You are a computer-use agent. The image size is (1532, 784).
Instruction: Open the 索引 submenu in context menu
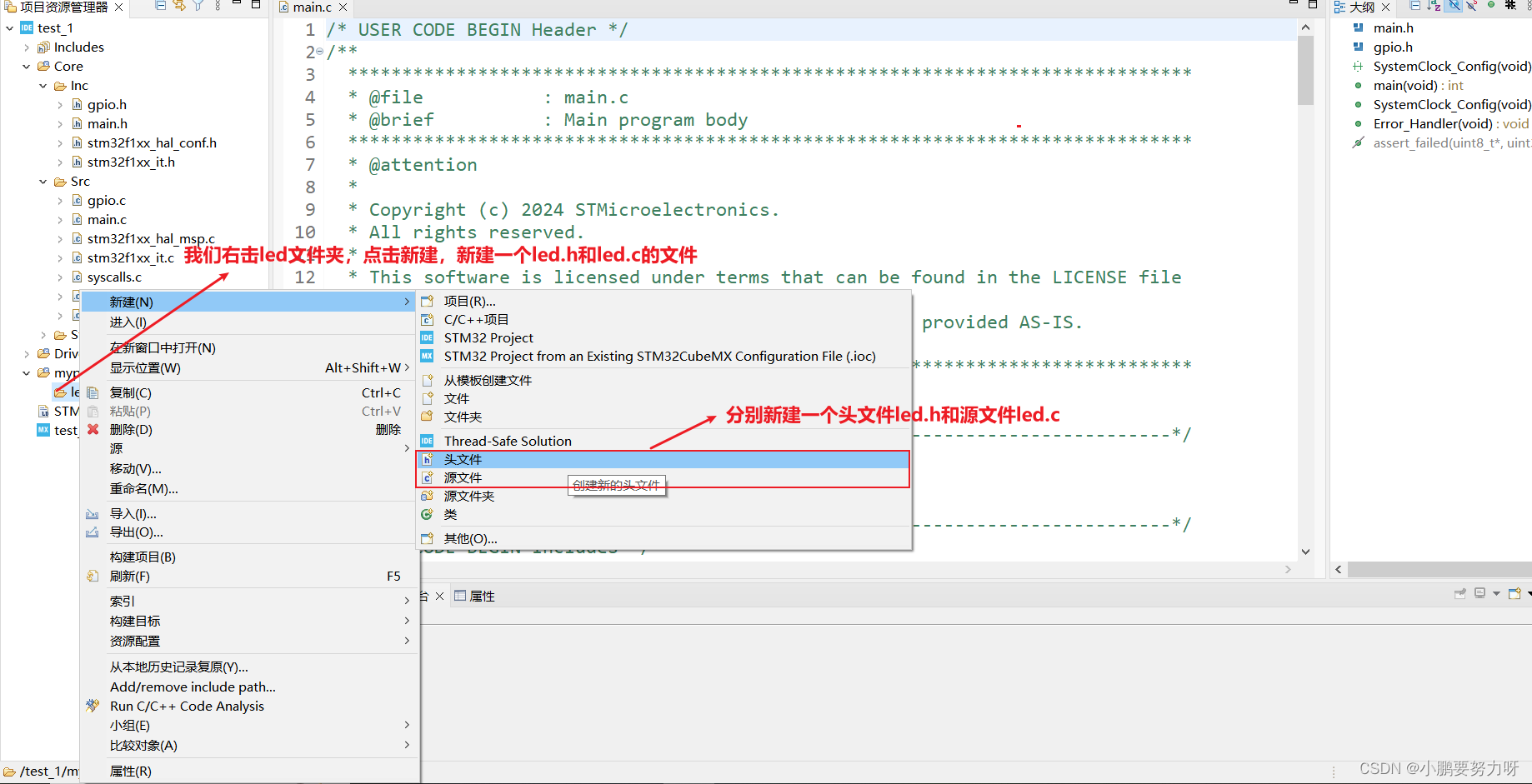pos(248,601)
